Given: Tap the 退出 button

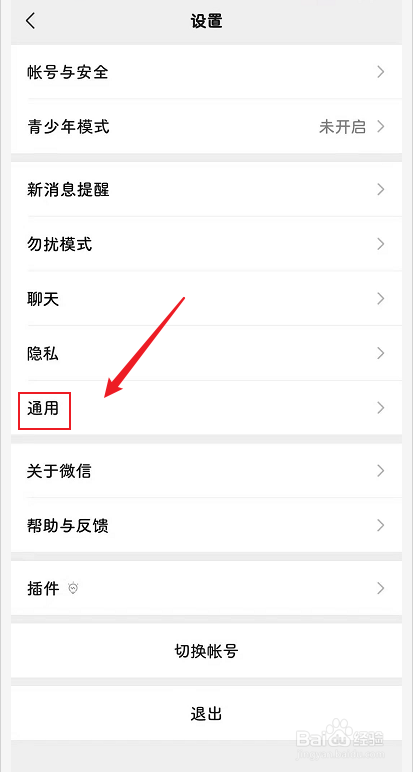Looking at the screenshot, I should [206, 713].
